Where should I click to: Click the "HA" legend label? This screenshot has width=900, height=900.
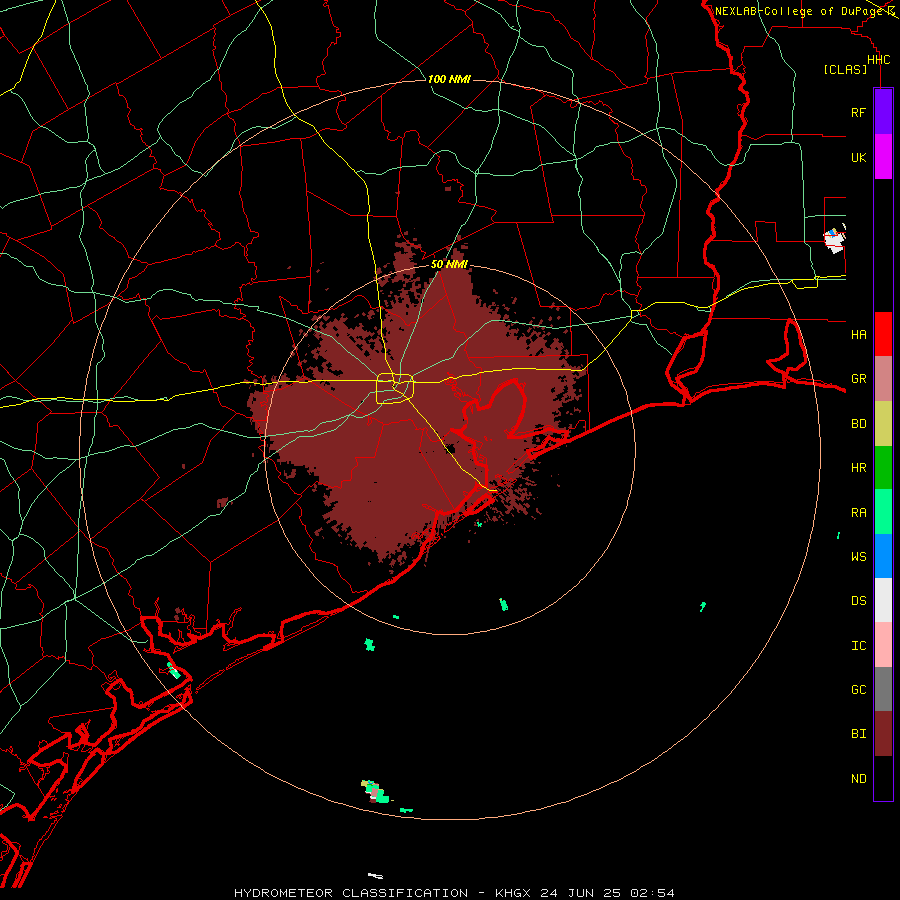[x=858, y=335]
